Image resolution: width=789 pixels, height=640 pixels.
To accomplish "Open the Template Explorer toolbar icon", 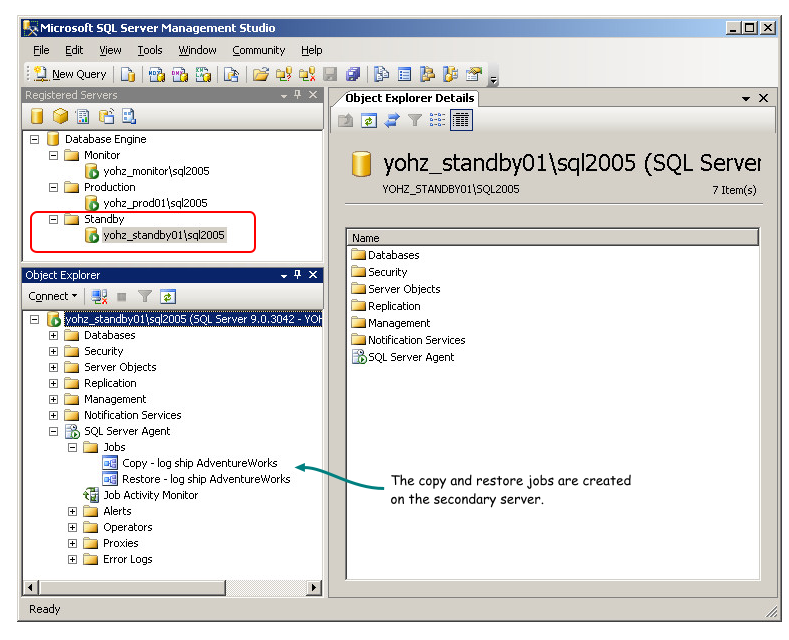I will (450, 74).
